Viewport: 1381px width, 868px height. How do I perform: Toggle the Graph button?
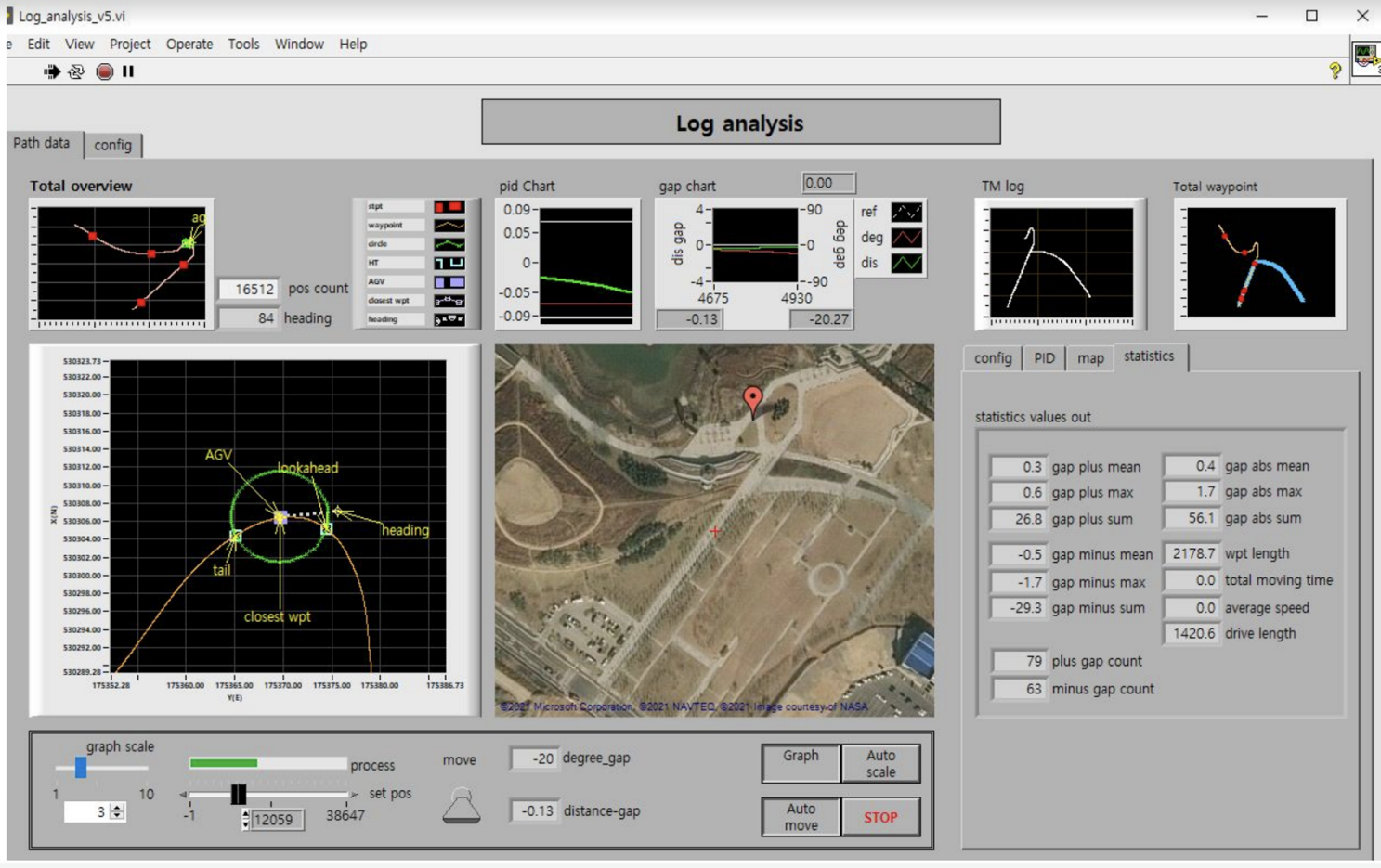(801, 763)
